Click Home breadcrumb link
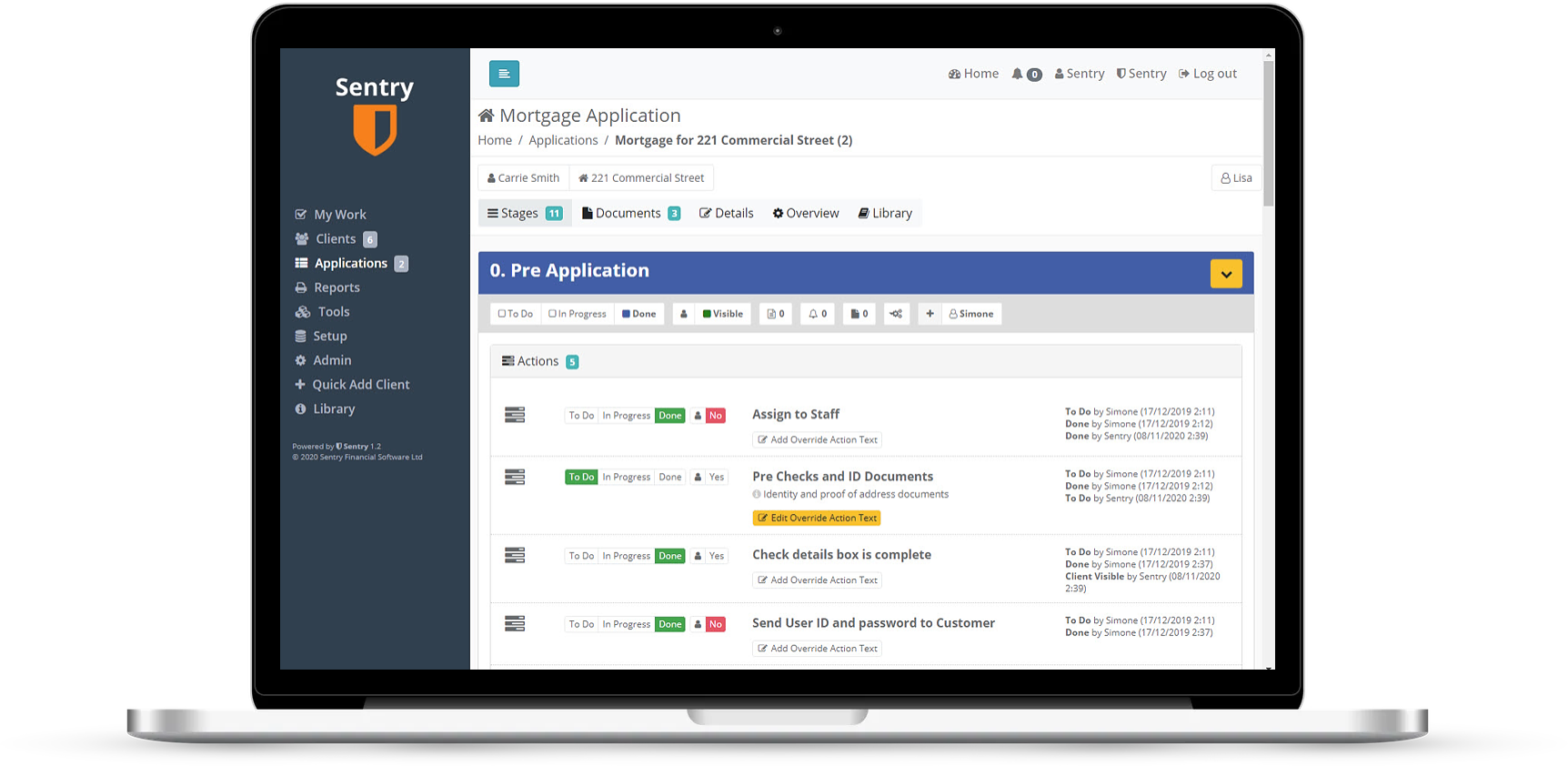The image size is (1568, 766). tap(495, 140)
